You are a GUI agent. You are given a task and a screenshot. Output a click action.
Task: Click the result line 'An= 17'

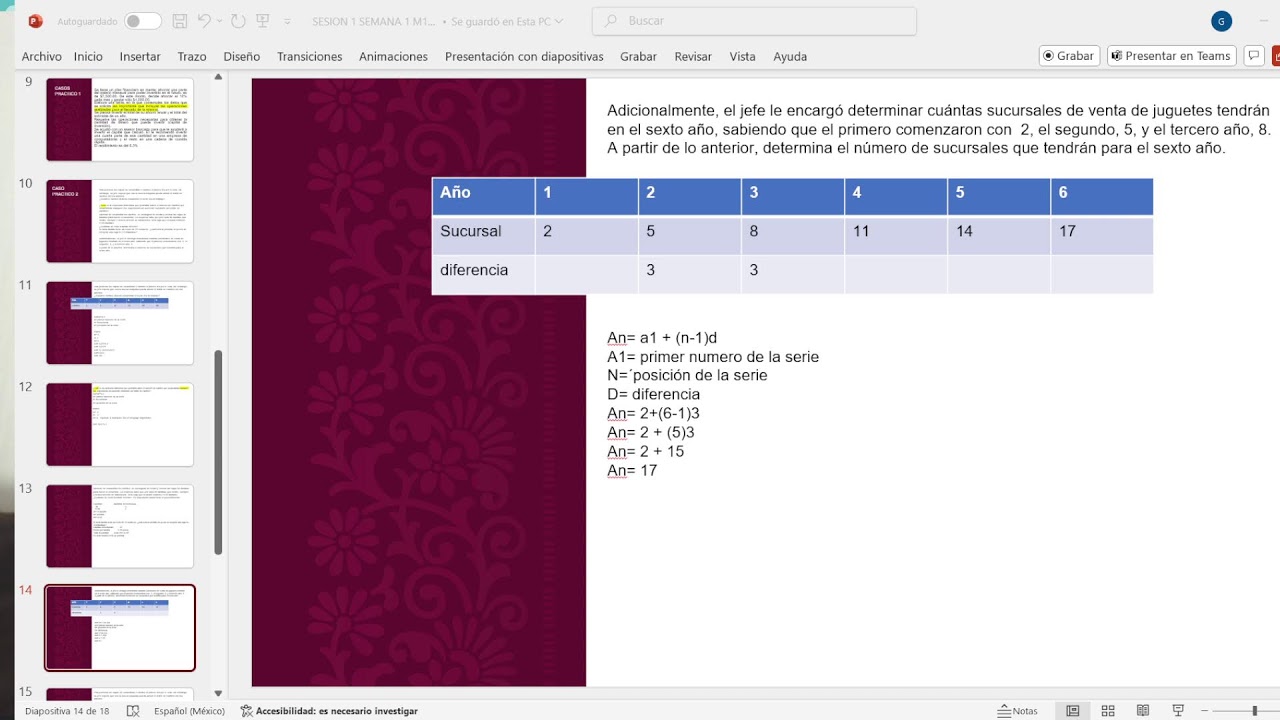632,471
